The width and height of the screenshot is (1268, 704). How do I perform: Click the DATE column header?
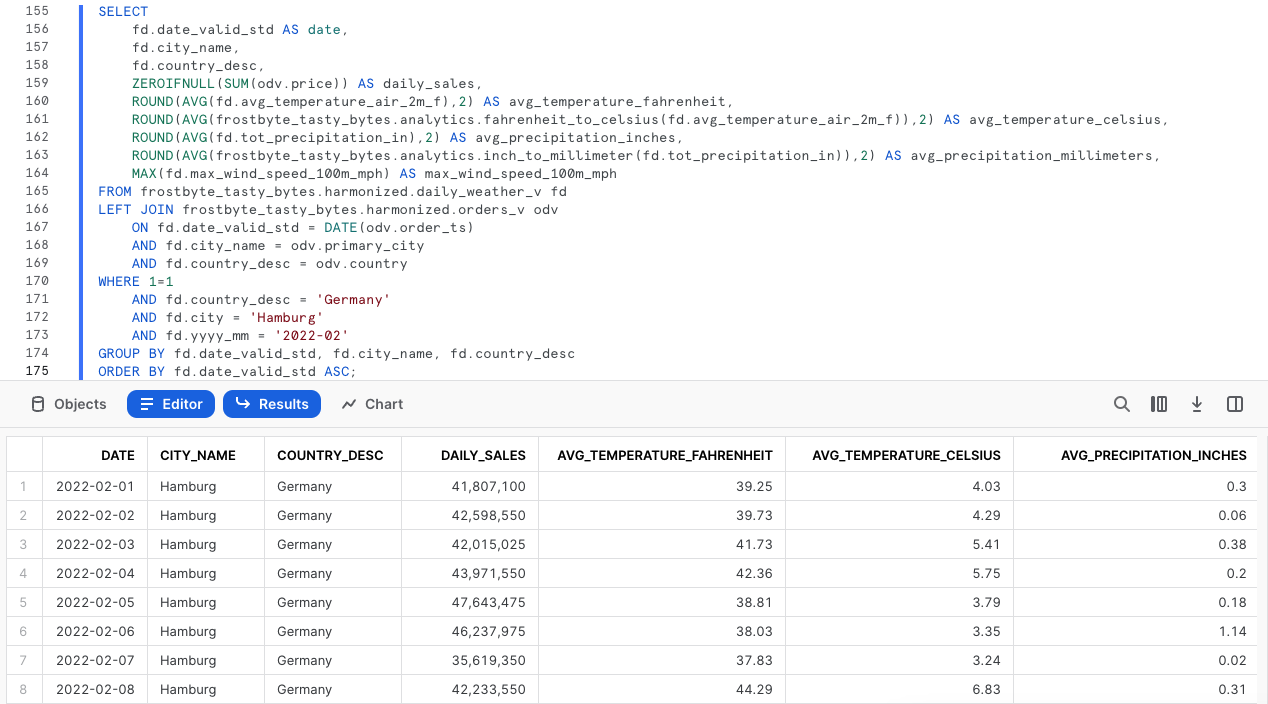pyautogui.click(x=117, y=454)
